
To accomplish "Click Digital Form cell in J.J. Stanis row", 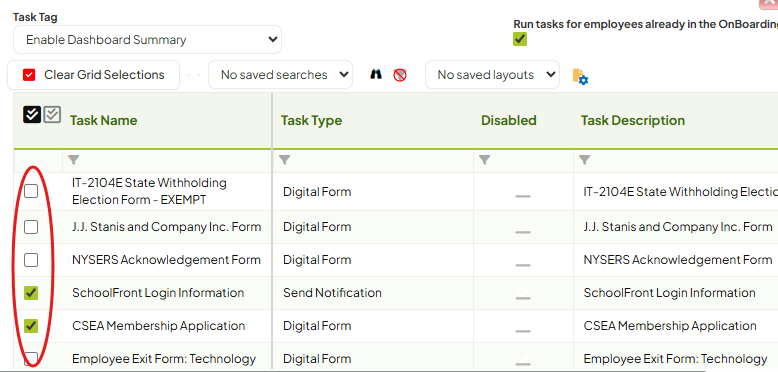I will point(317,227).
